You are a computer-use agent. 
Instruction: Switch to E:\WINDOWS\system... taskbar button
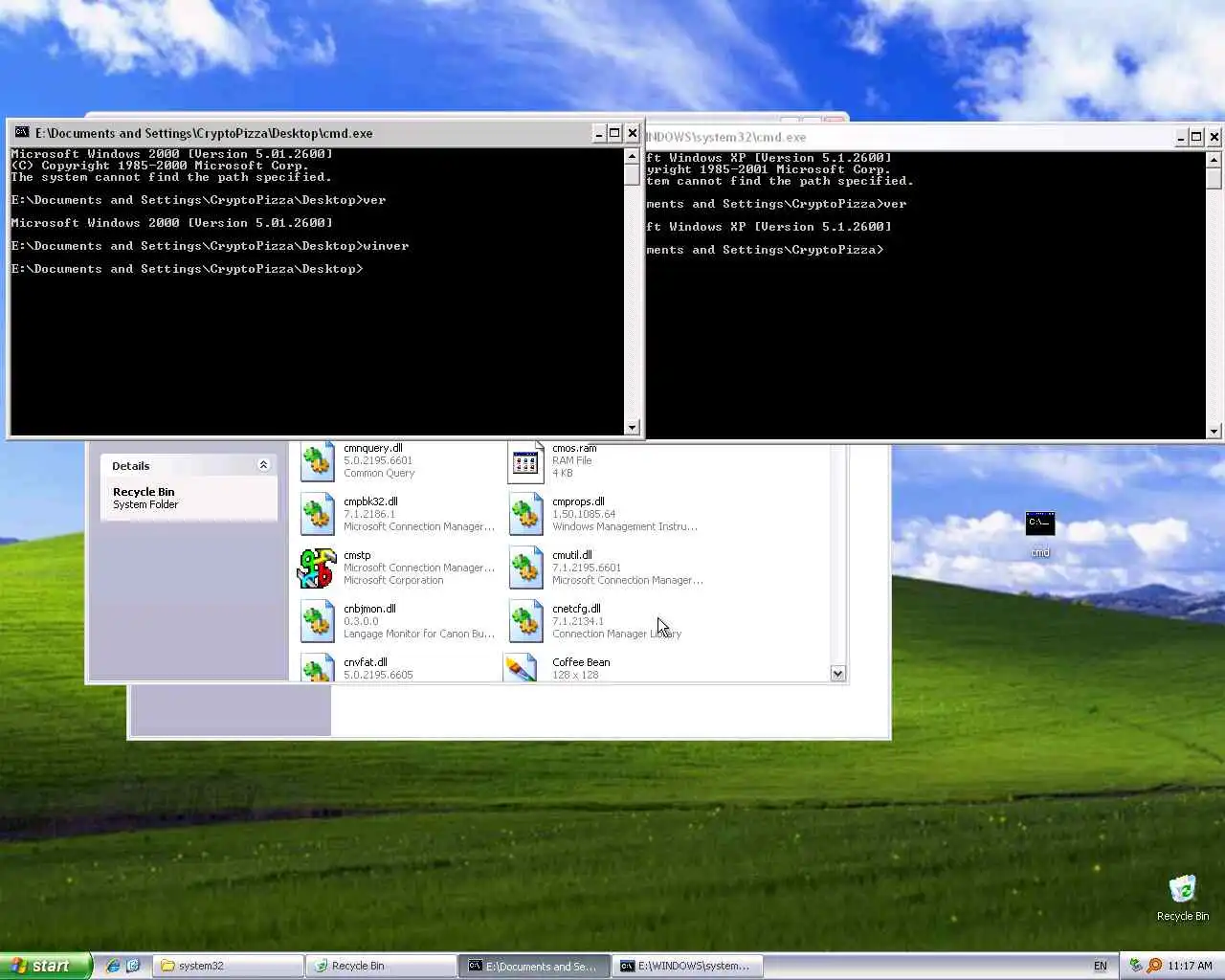(x=687, y=966)
